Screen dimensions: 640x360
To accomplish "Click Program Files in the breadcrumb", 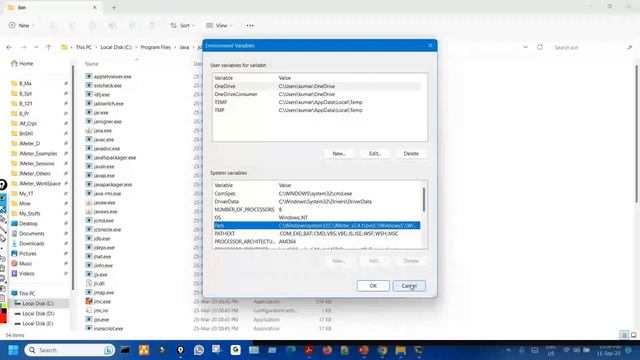I will click(x=156, y=47).
